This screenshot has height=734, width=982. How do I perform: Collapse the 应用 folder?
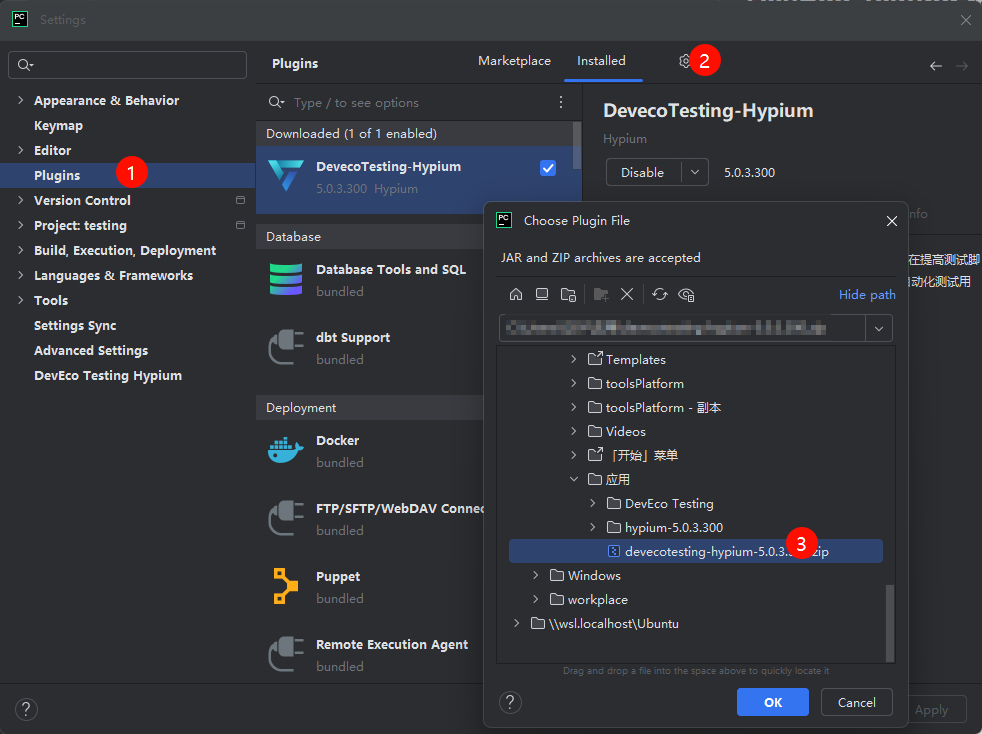[x=574, y=479]
